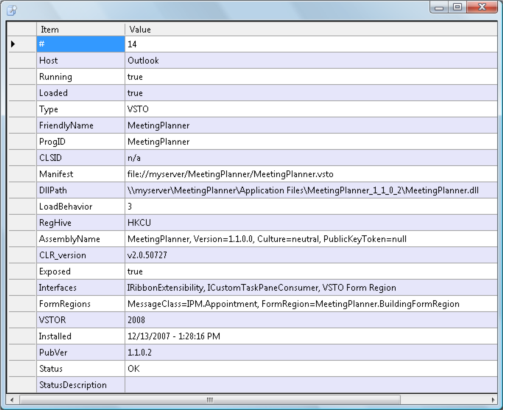Image resolution: width=505 pixels, height=411 pixels.
Task: Select the 'Manifest' item cell
Action: (81, 174)
